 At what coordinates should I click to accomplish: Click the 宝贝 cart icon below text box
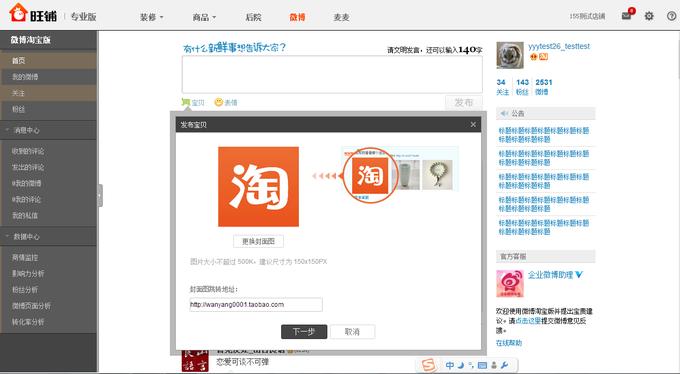tap(186, 102)
